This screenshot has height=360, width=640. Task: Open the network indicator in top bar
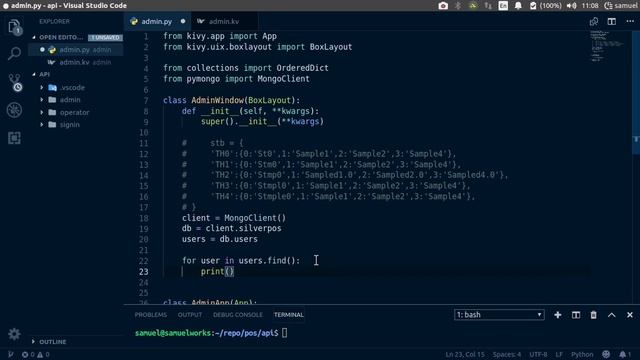pyautogui.click(x=488, y=6)
